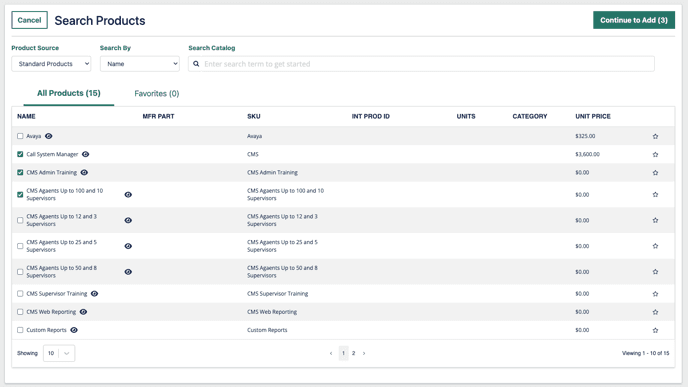Image resolution: width=688 pixels, height=387 pixels.
Task: Click UNITS column header
Action: point(466,116)
